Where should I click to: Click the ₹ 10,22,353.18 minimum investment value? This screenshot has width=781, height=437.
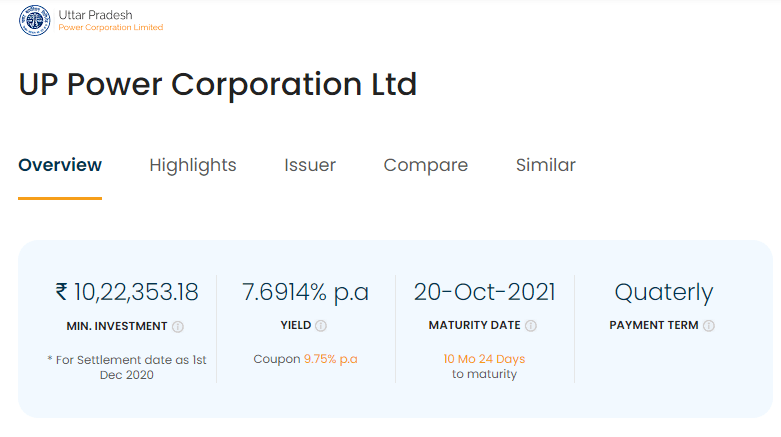coord(127,292)
